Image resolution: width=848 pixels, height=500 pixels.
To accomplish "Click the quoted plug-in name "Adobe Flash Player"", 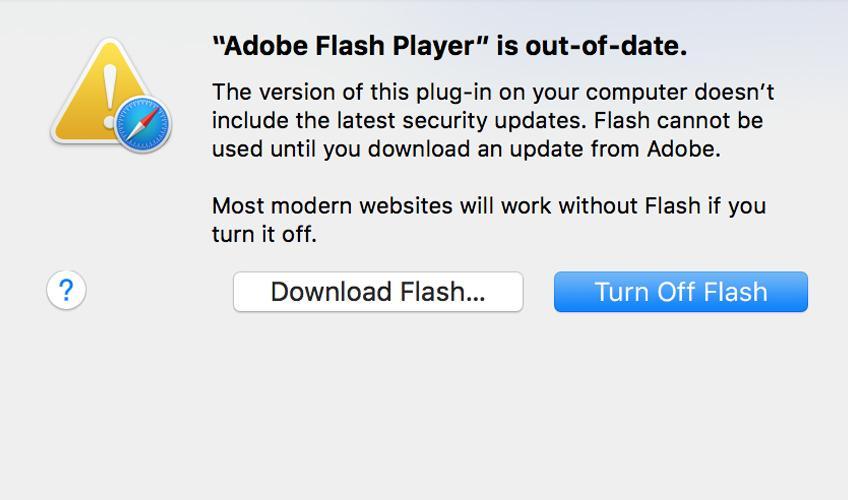I will (351, 46).
